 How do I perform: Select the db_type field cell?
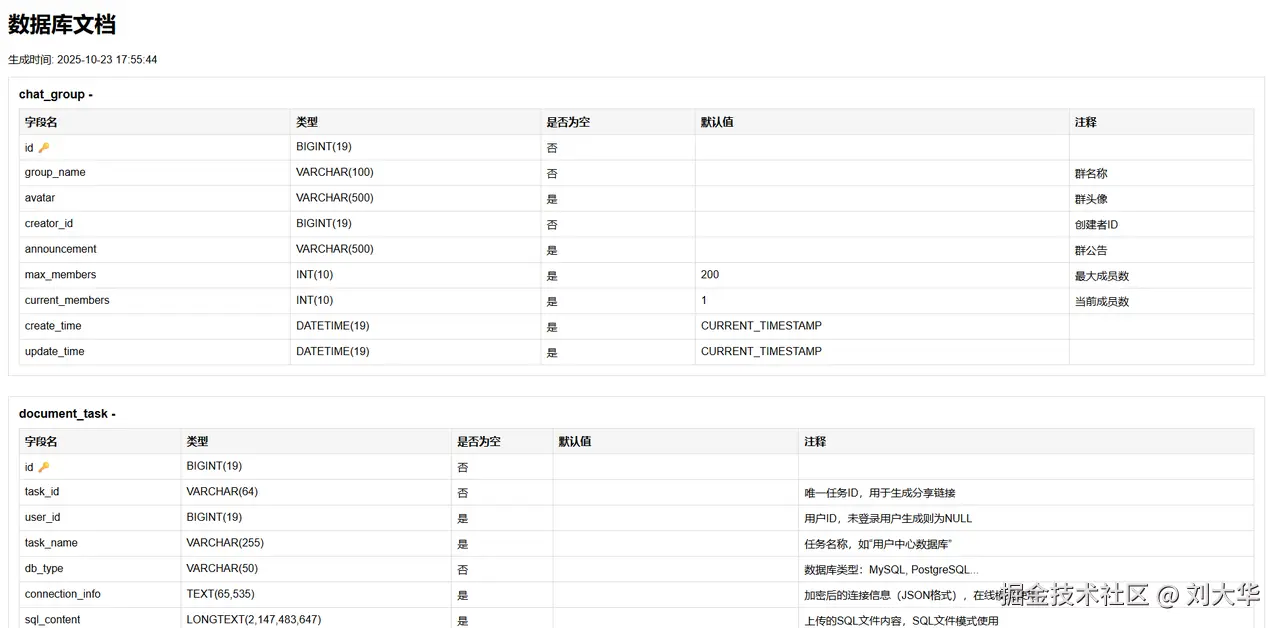click(x=100, y=569)
